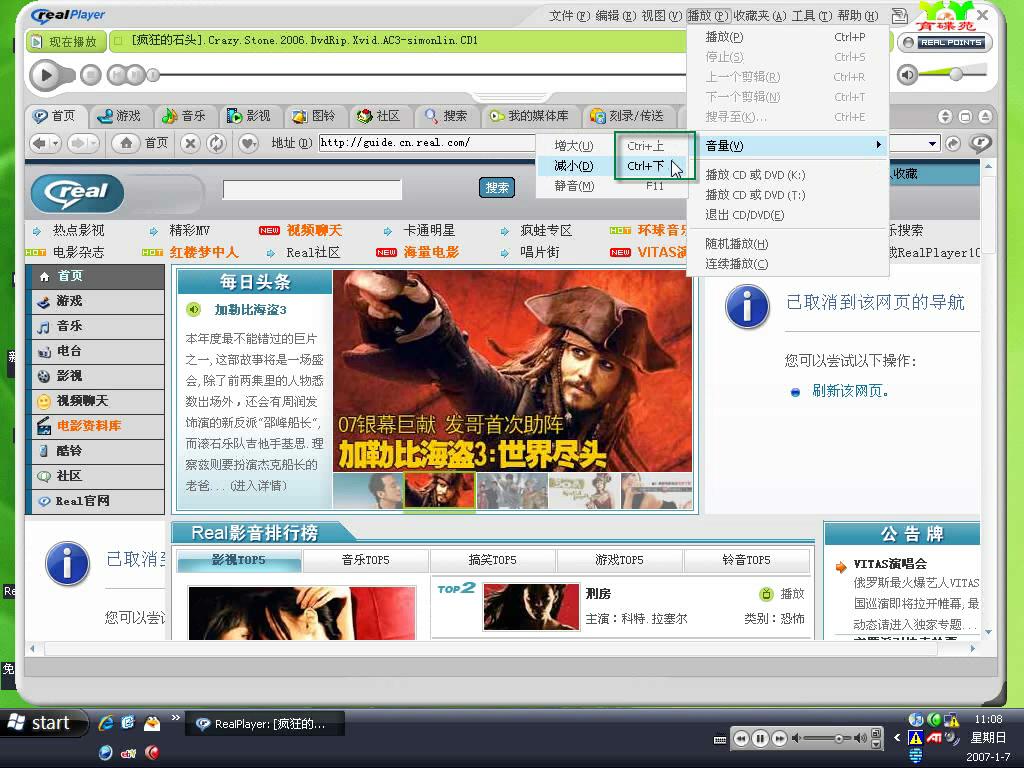Click the 热点影视 link
This screenshot has height=768, width=1024.
[78, 231]
